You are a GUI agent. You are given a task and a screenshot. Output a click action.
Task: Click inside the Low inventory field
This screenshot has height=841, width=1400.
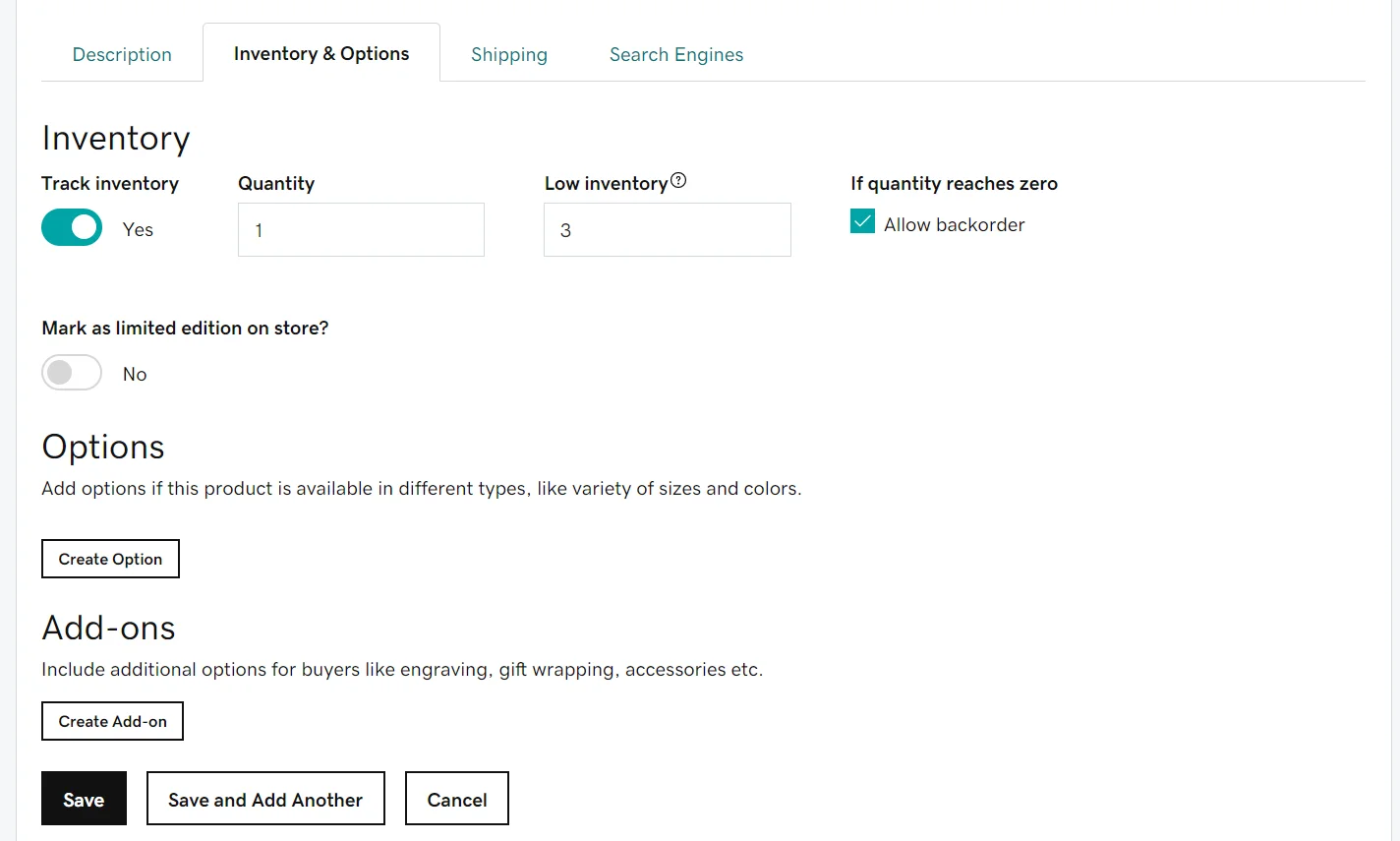667,229
